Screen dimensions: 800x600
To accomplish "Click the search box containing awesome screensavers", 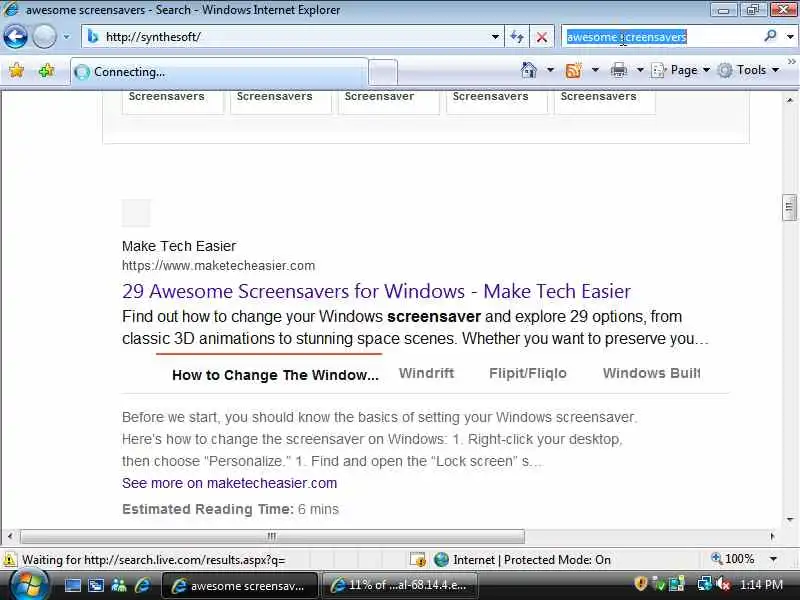I will (661, 37).
